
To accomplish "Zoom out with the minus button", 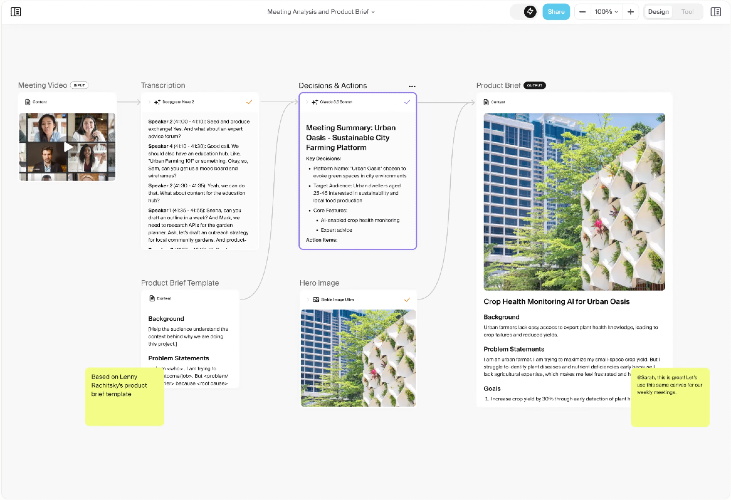I will click(x=582, y=12).
